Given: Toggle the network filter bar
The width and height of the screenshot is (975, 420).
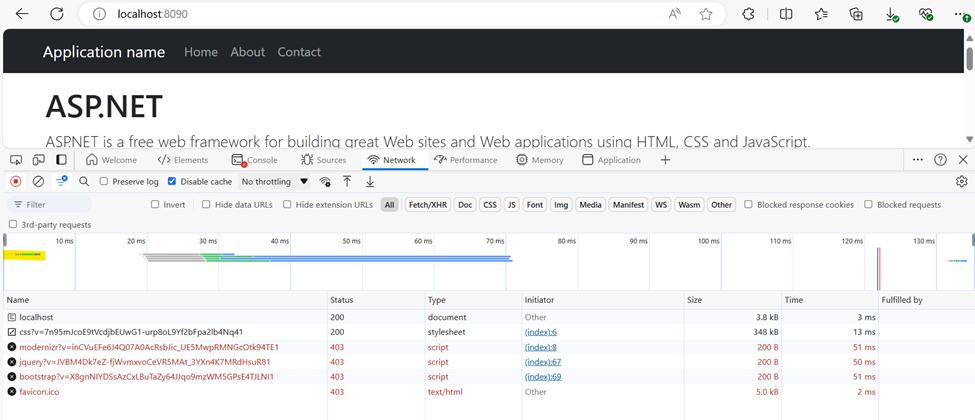Looking at the screenshot, I should (x=62, y=181).
